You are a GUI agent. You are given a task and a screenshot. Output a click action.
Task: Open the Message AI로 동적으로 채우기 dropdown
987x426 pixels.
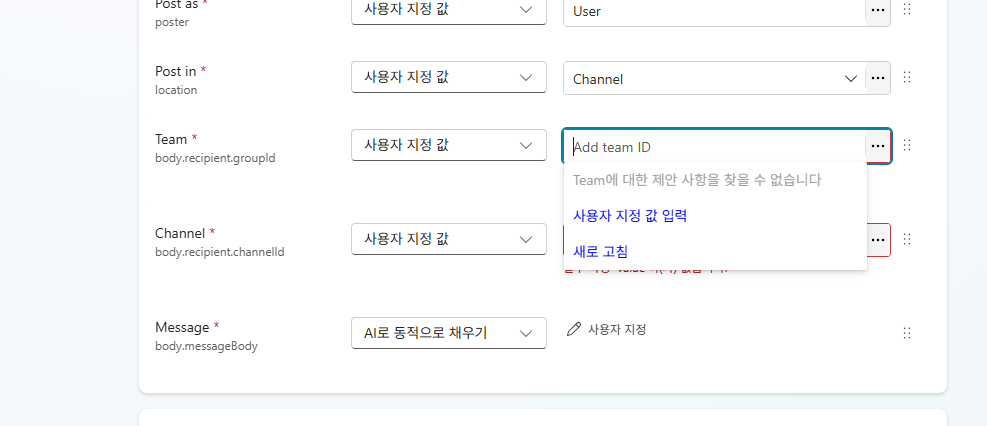click(449, 333)
